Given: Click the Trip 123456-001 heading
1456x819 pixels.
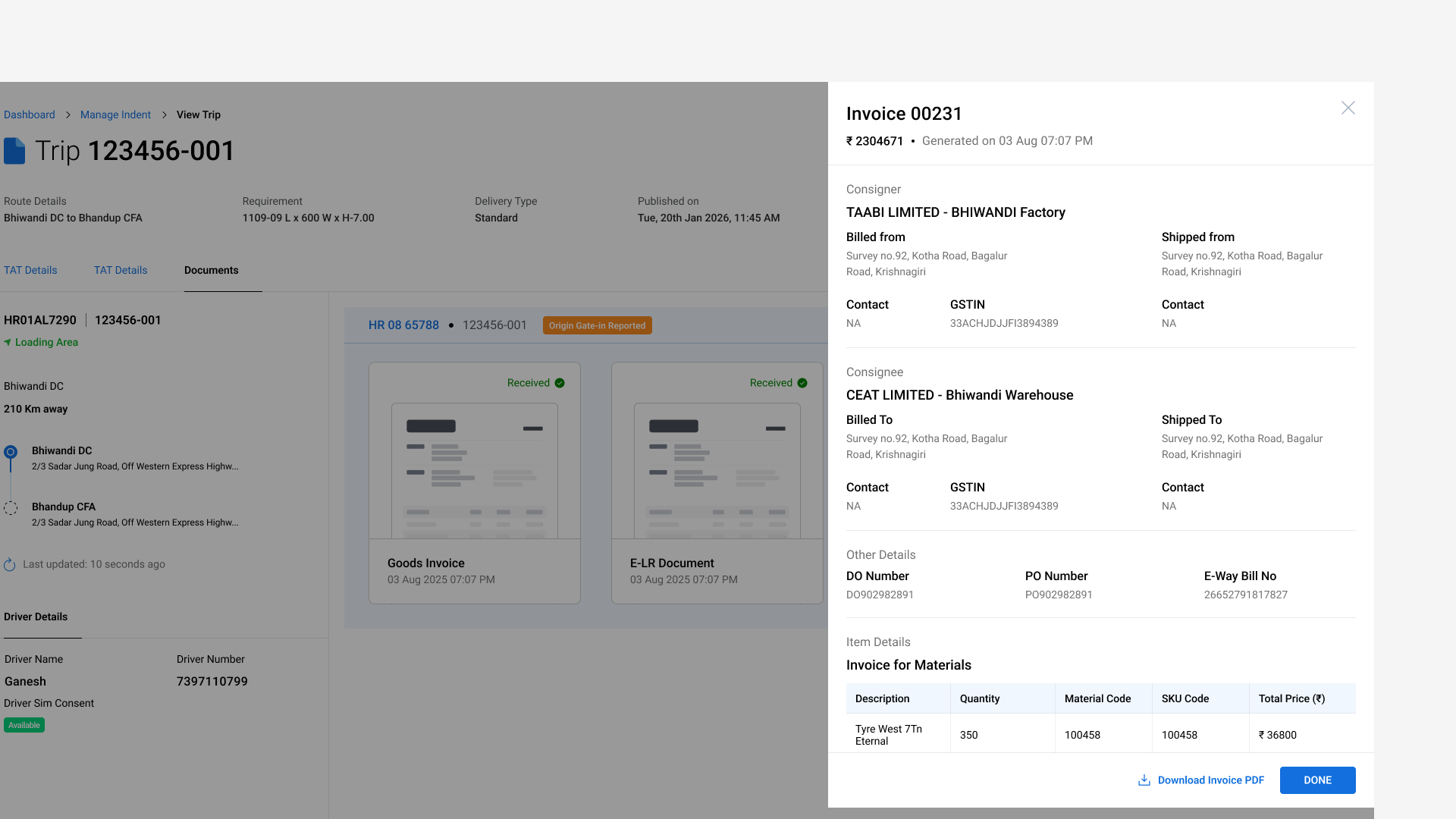Looking at the screenshot, I should coord(135,151).
